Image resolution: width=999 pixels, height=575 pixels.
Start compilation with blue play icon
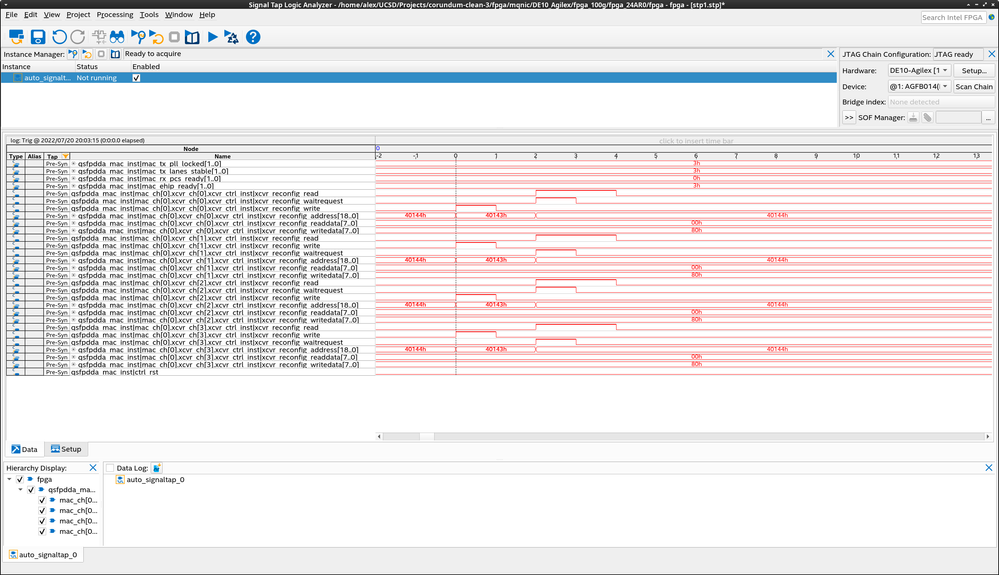tap(213, 37)
